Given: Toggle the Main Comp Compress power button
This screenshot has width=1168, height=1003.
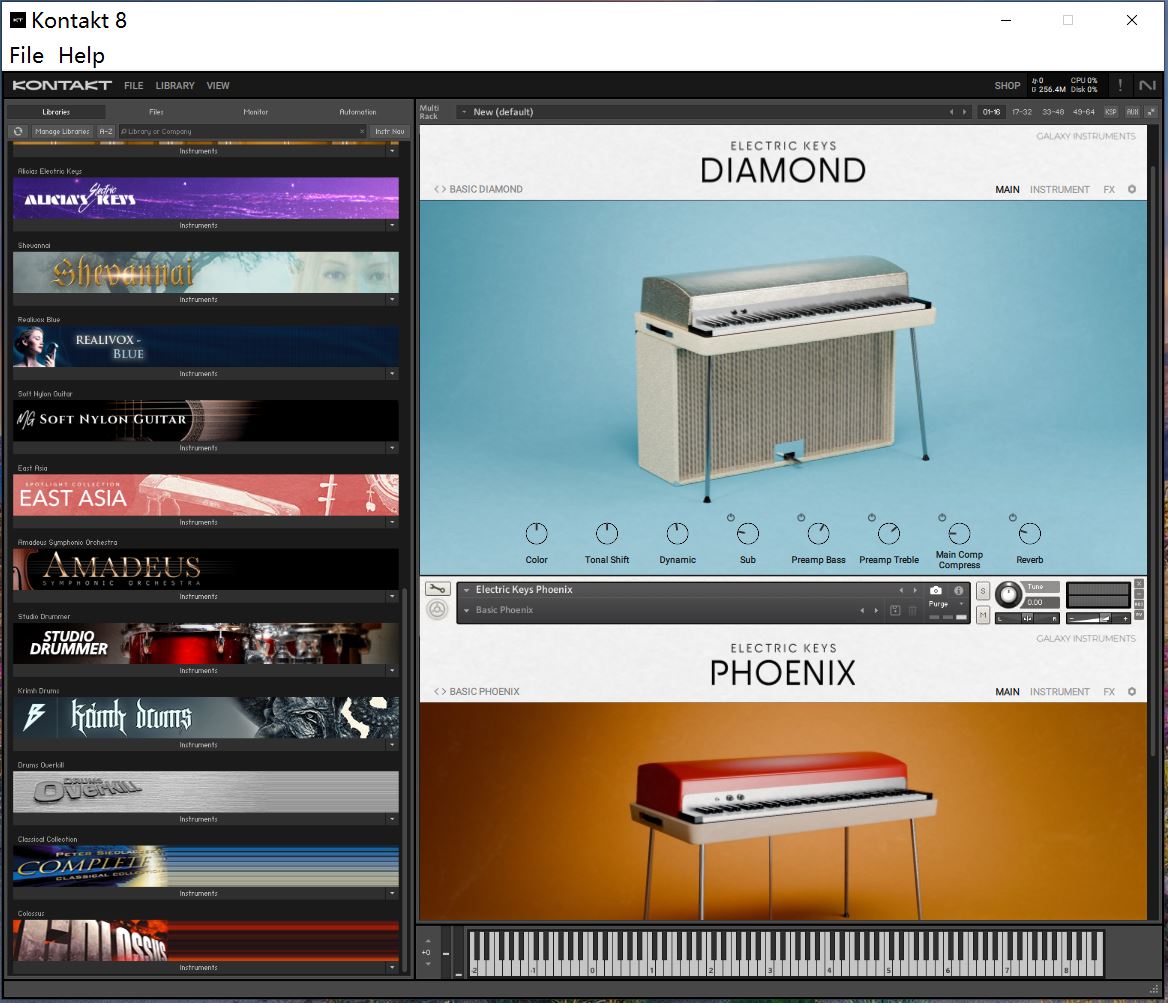Looking at the screenshot, I should pos(942,517).
